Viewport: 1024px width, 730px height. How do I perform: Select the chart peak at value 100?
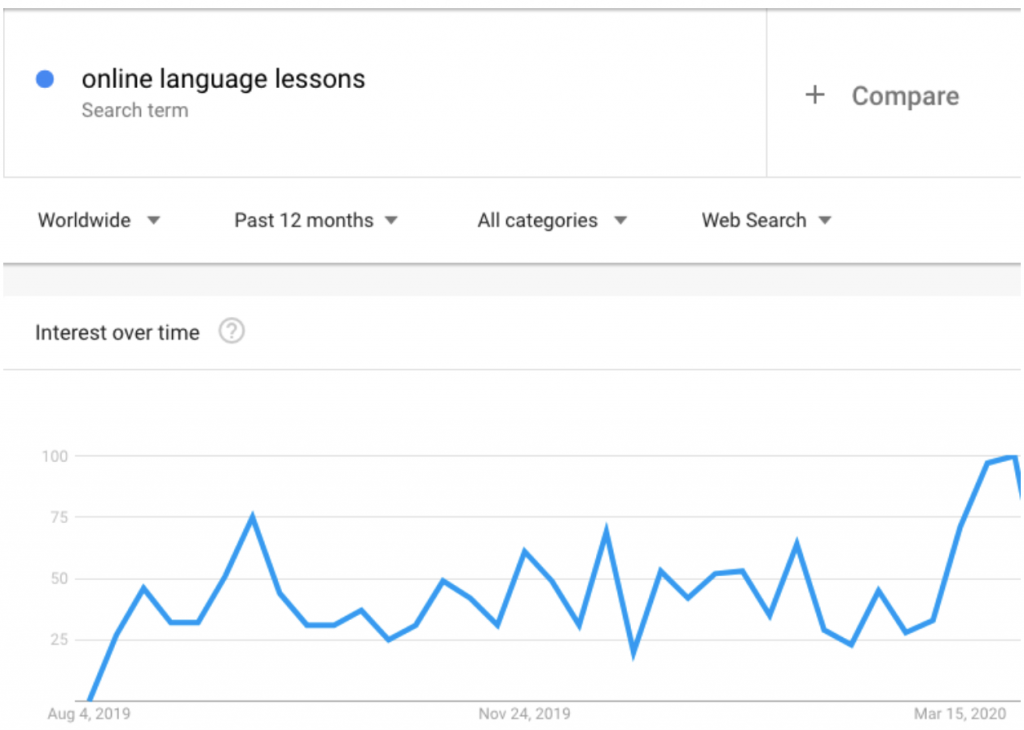(1013, 456)
